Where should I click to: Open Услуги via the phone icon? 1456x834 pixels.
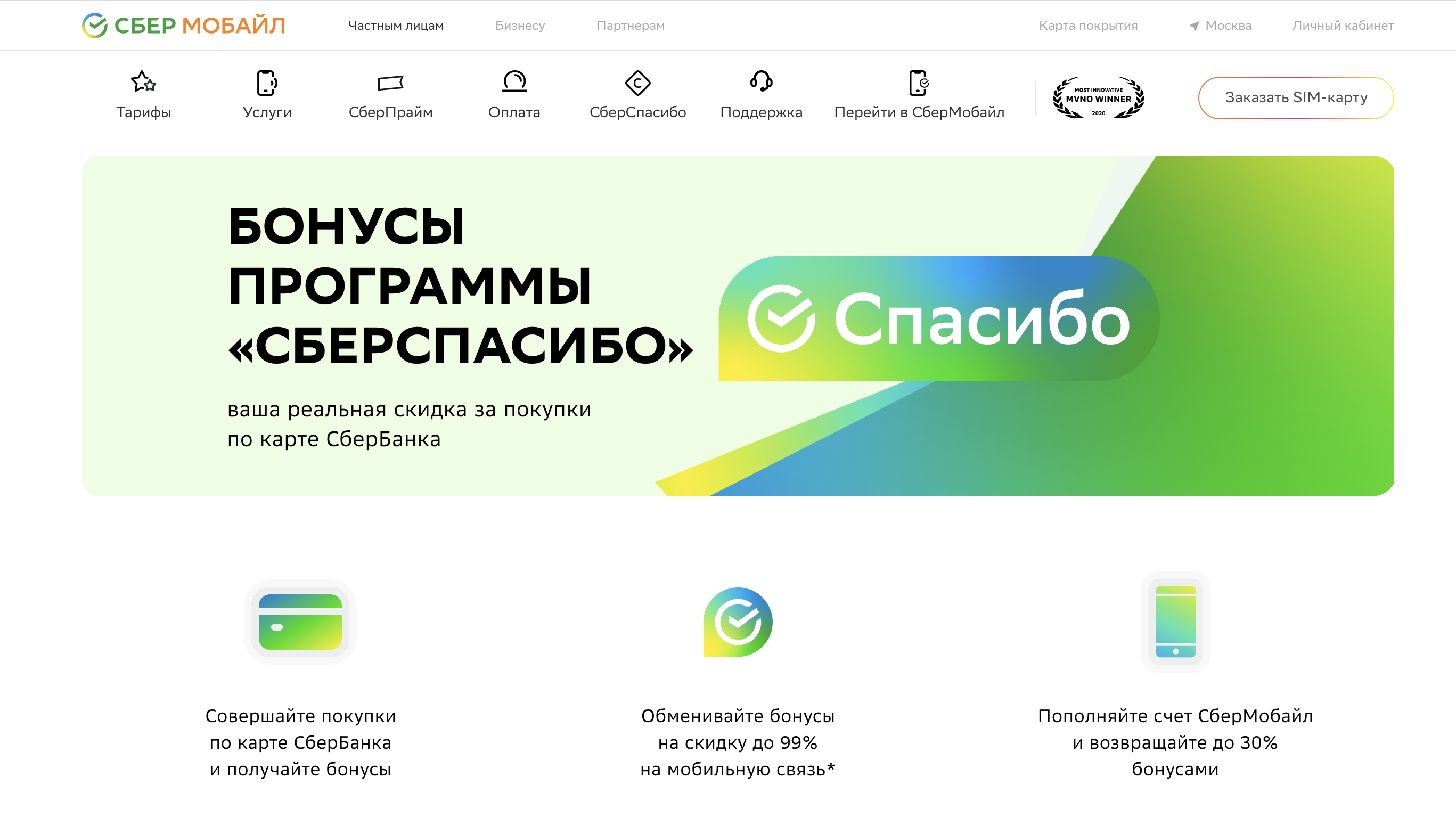pos(267,82)
